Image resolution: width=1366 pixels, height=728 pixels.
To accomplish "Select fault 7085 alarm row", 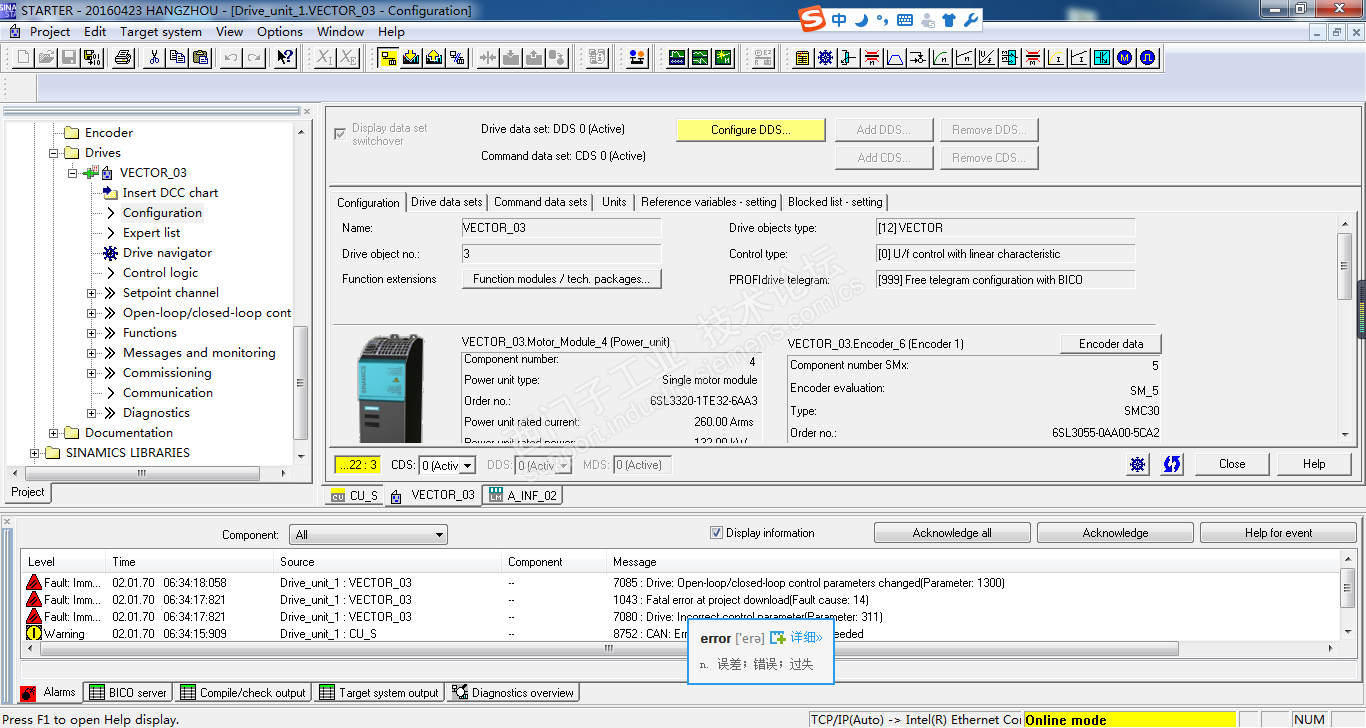I will click(x=680, y=583).
